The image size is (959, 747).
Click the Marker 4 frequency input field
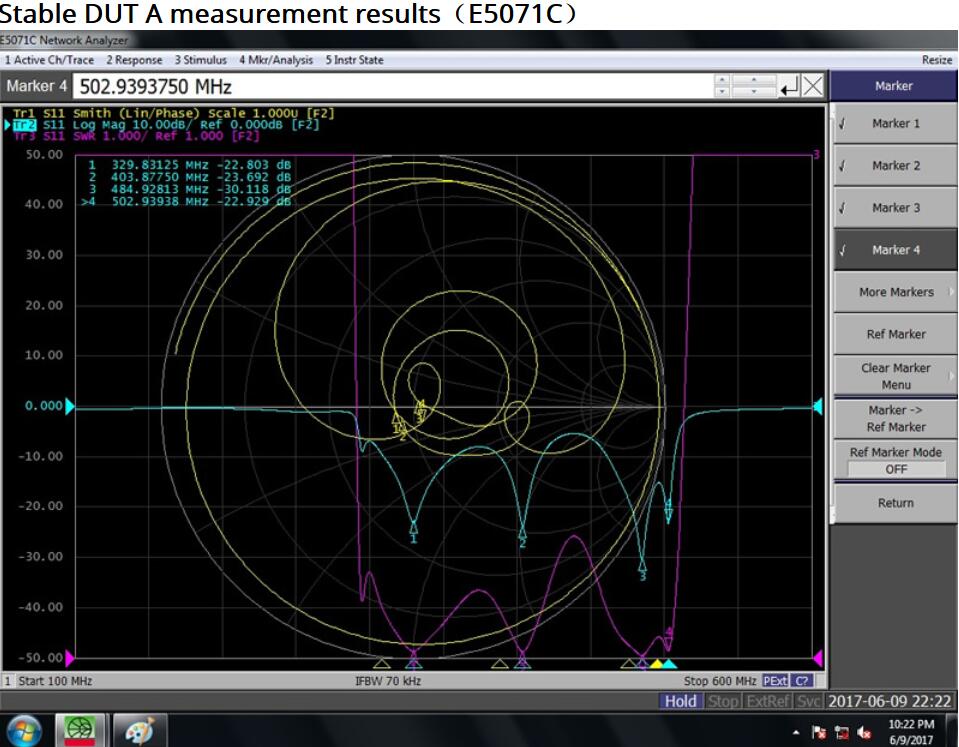click(x=393, y=87)
